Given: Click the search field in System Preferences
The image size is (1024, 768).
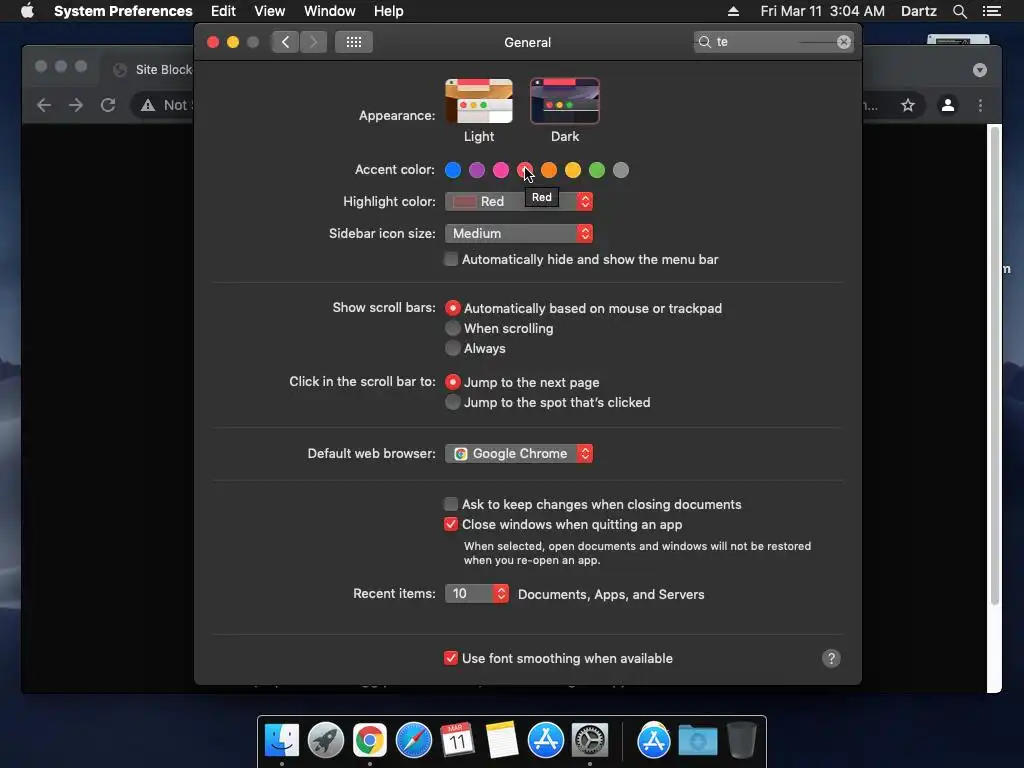Looking at the screenshot, I should (773, 42).
